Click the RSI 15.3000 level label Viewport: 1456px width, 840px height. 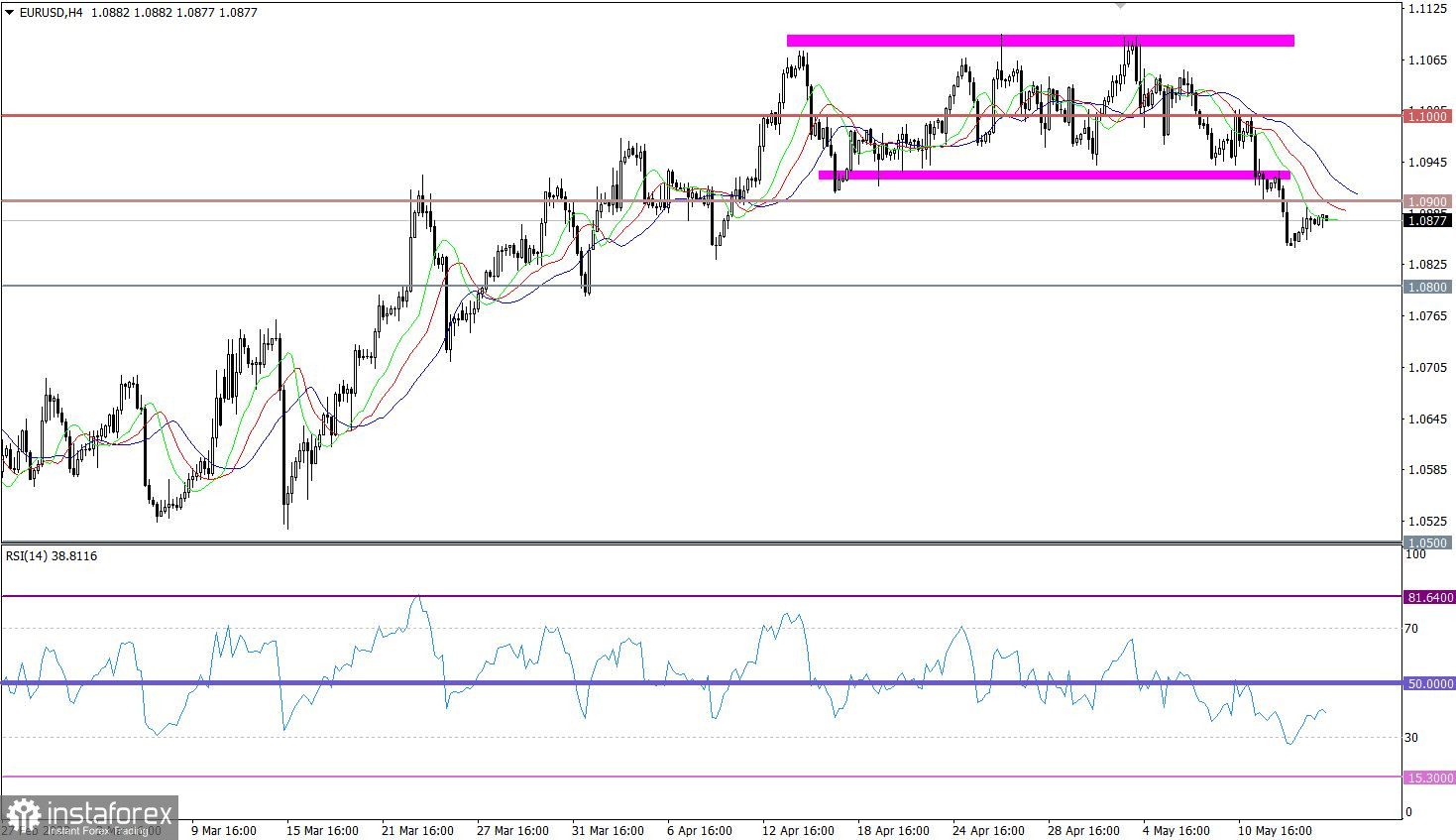point(1429,779)
